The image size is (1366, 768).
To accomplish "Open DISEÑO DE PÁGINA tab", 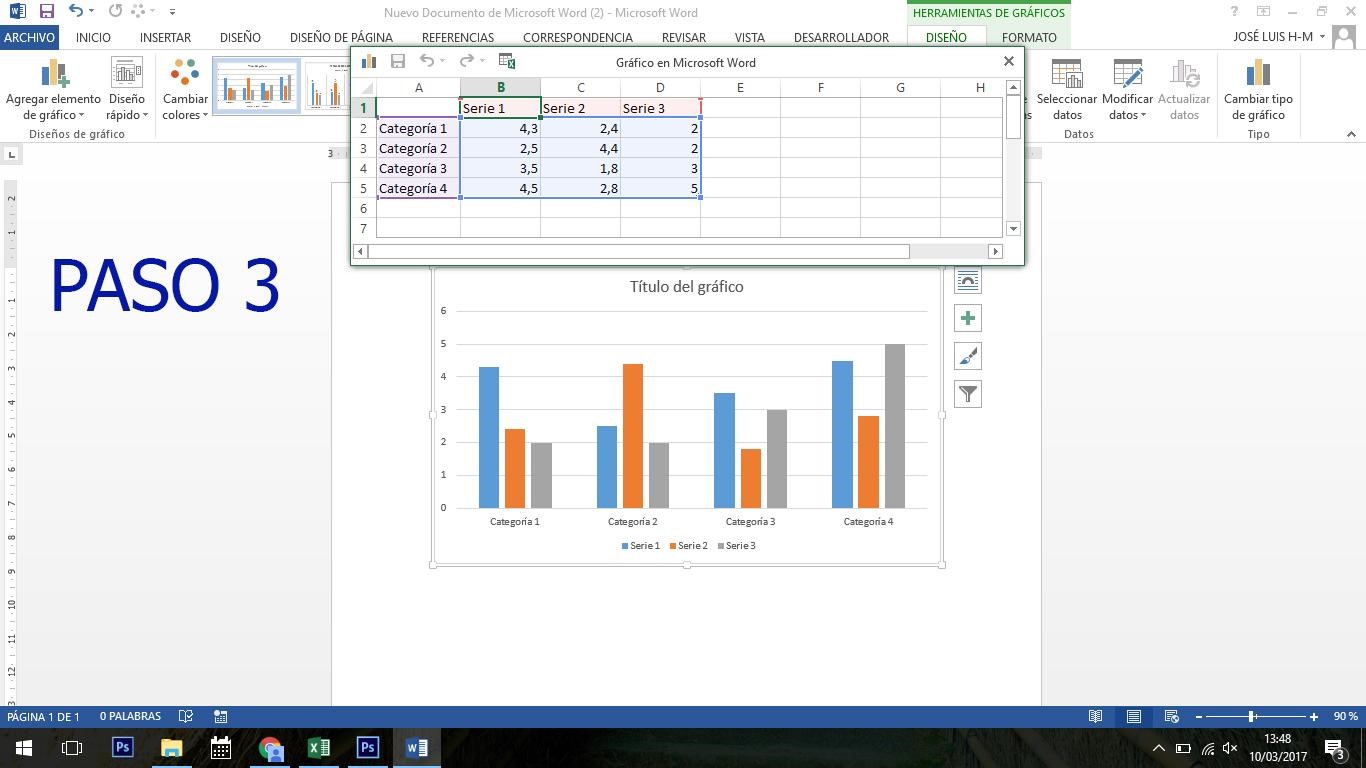I will coord(341,37).
